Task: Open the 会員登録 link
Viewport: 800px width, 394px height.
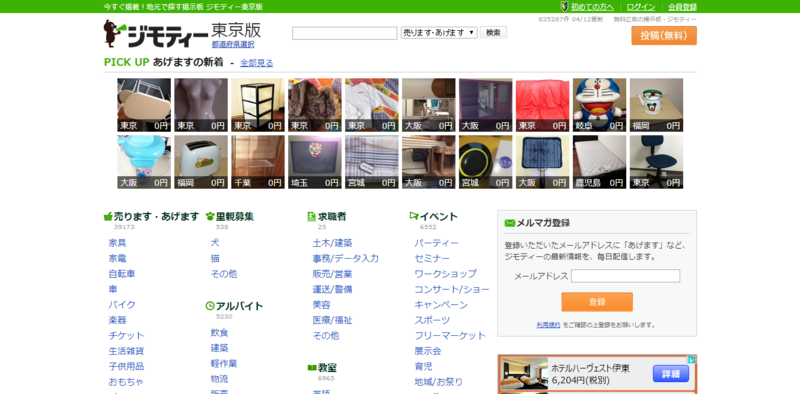Action: coord(682,7)
